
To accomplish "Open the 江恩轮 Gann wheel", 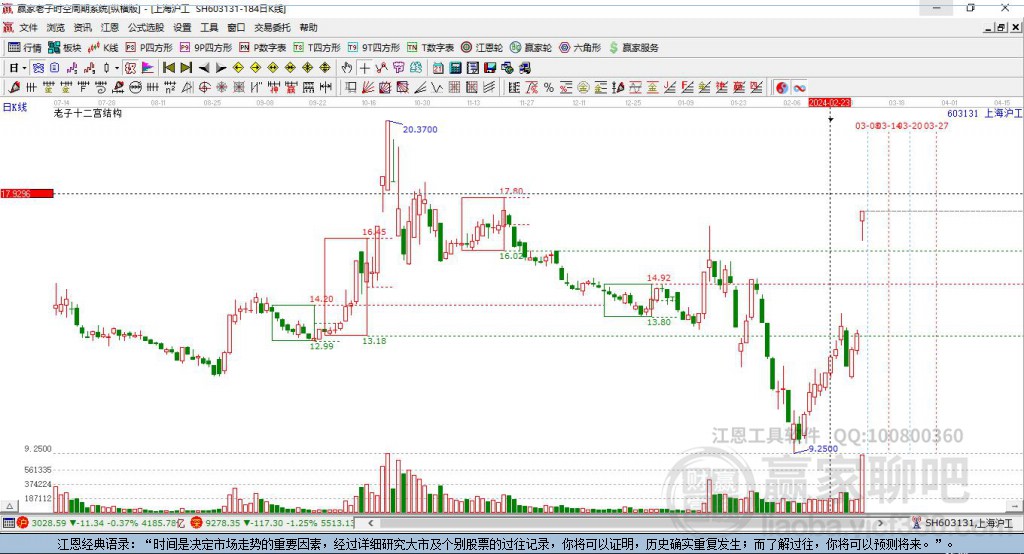I will coord(482,48).
